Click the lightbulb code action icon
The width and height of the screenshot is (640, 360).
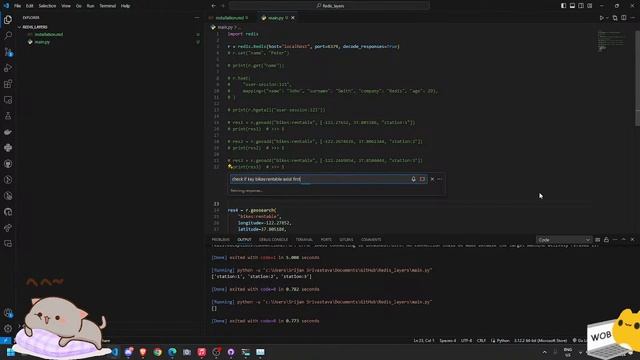230,167
